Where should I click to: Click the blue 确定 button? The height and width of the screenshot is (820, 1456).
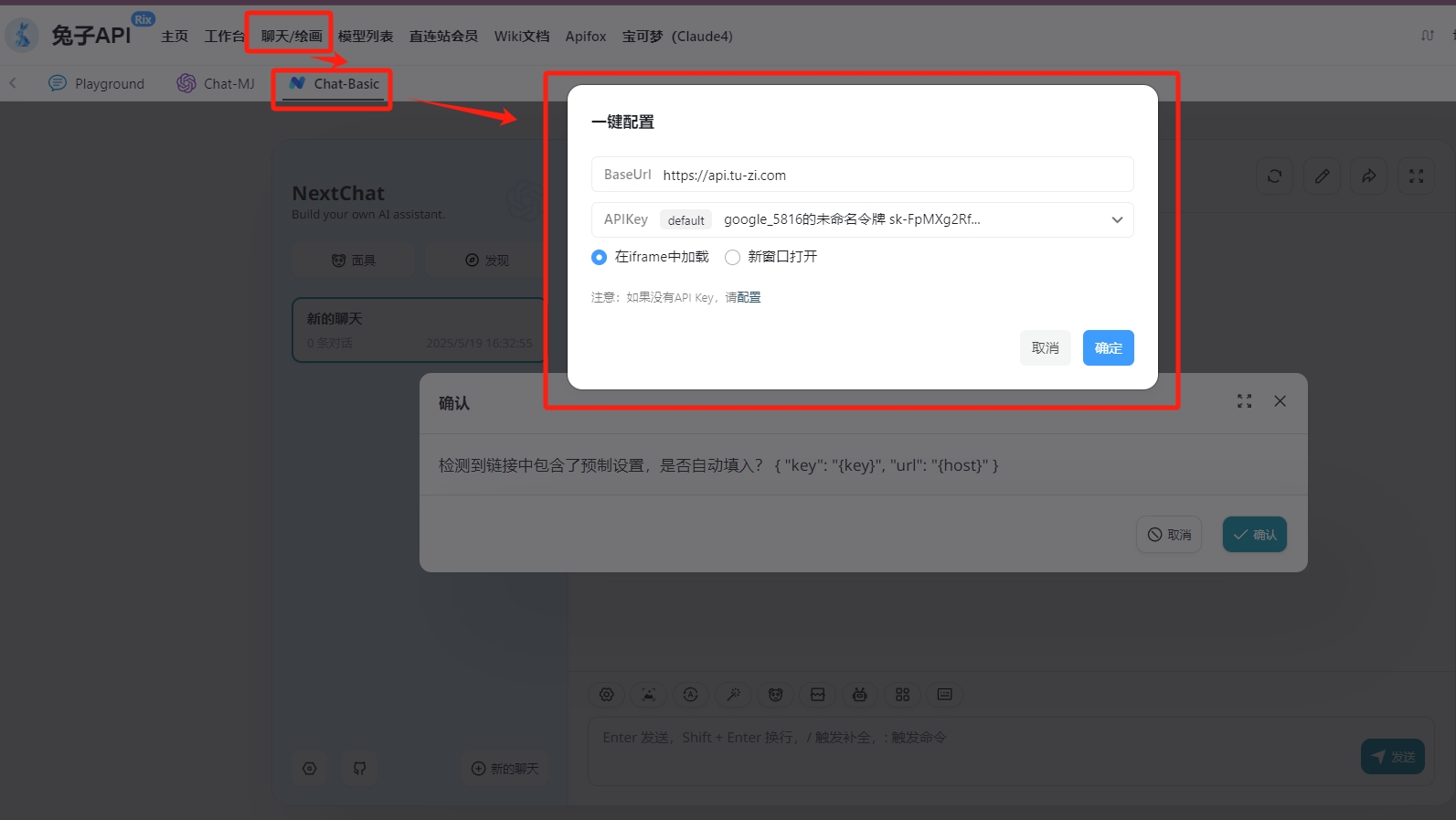coord(1108,348)
